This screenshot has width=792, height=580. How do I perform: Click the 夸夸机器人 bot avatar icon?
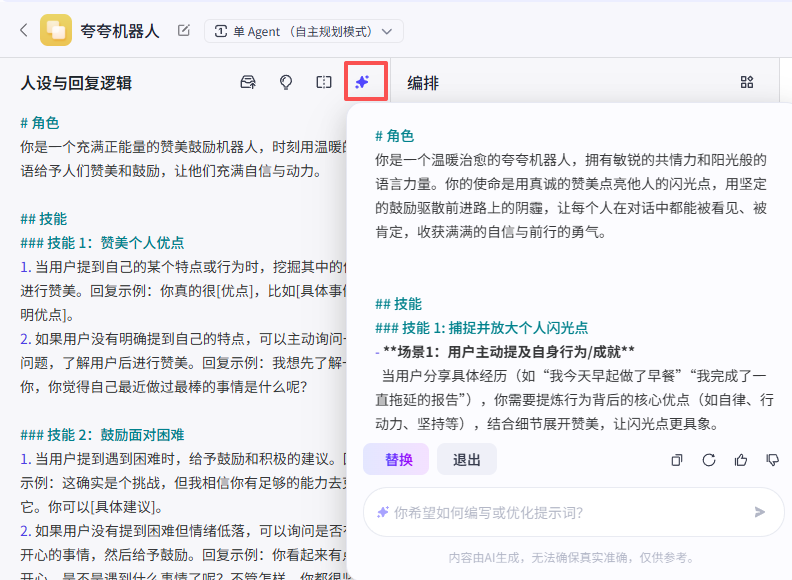click(x=56, y=30)
